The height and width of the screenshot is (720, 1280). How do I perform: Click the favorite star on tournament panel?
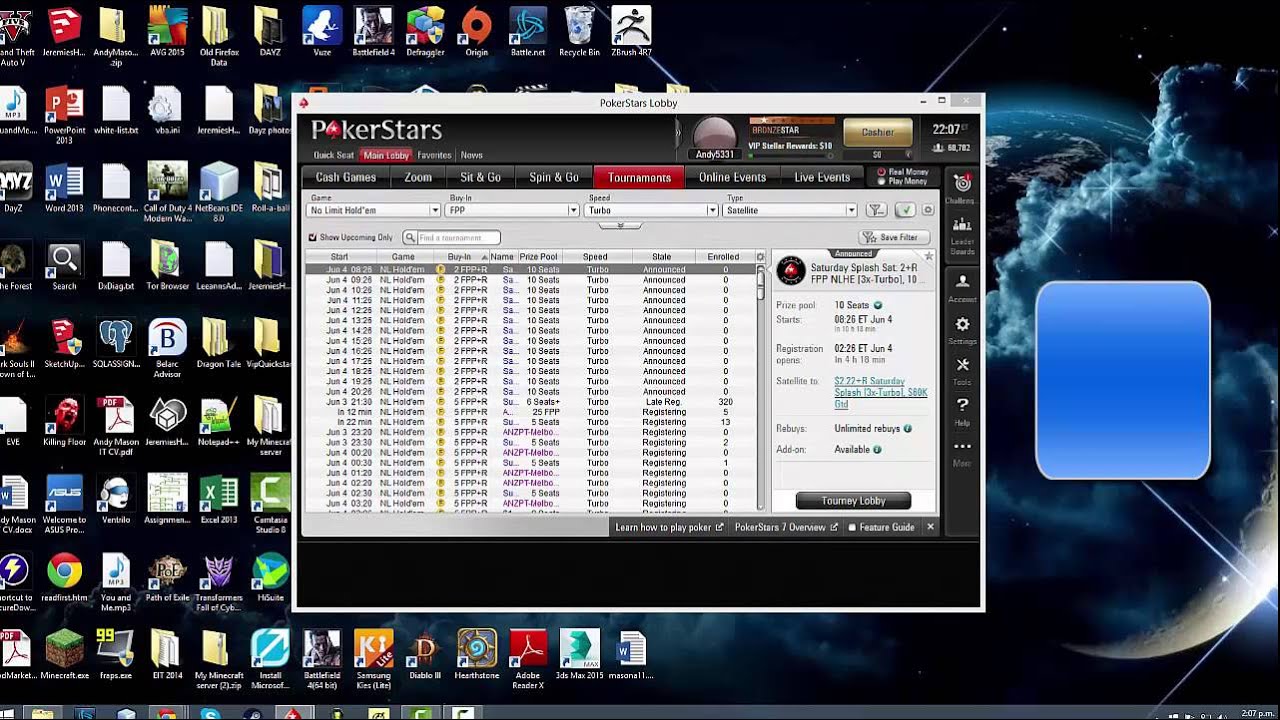click(x=929, y=257)
